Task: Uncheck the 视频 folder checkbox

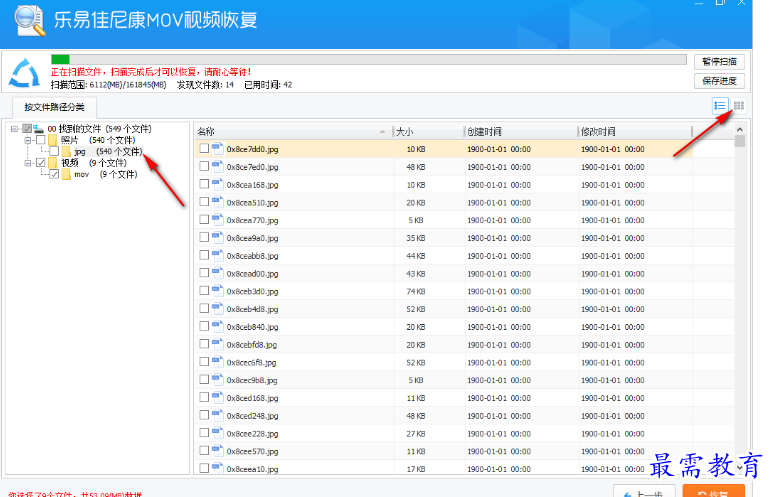Action: click(41, 163)
